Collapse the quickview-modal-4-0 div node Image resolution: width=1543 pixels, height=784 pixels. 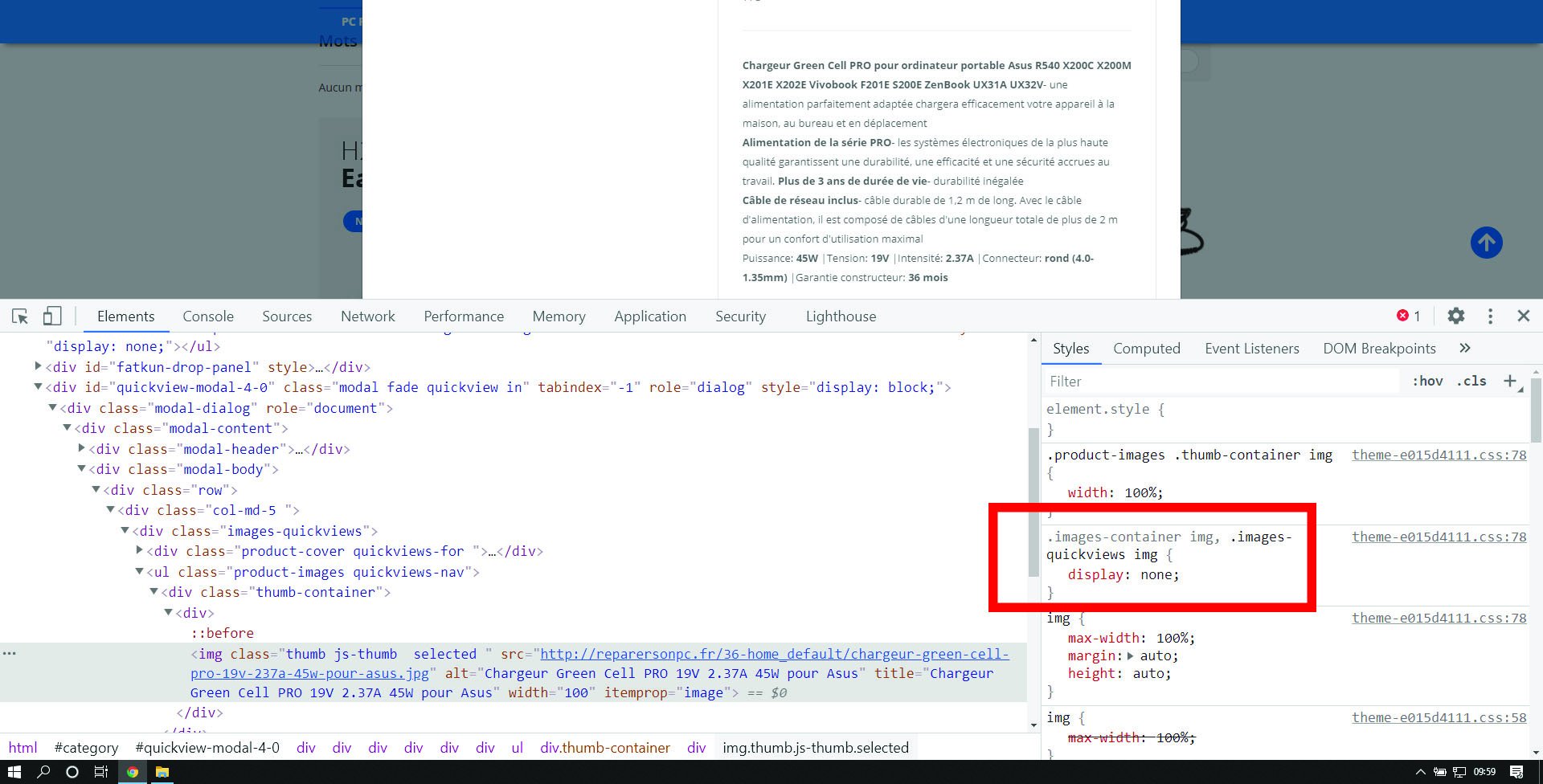coord(38,386)
